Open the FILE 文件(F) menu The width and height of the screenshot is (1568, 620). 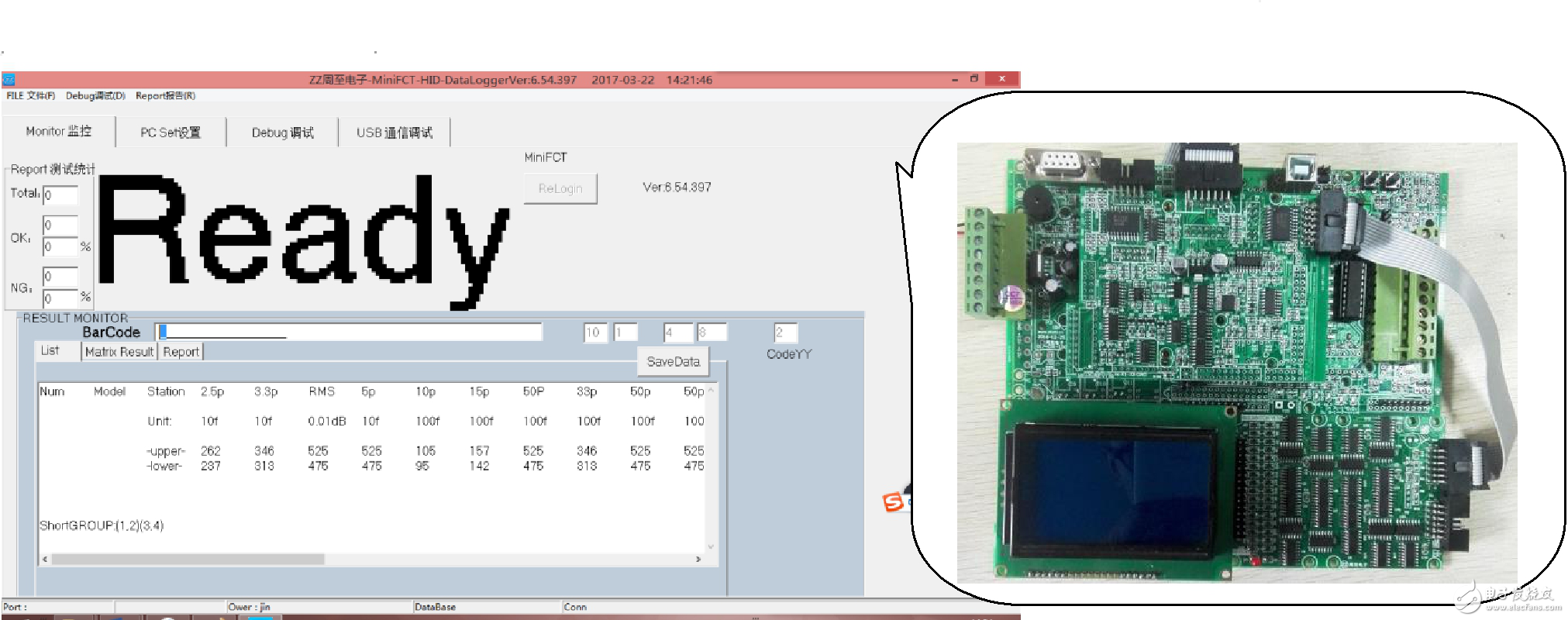(x=31, y=96)
